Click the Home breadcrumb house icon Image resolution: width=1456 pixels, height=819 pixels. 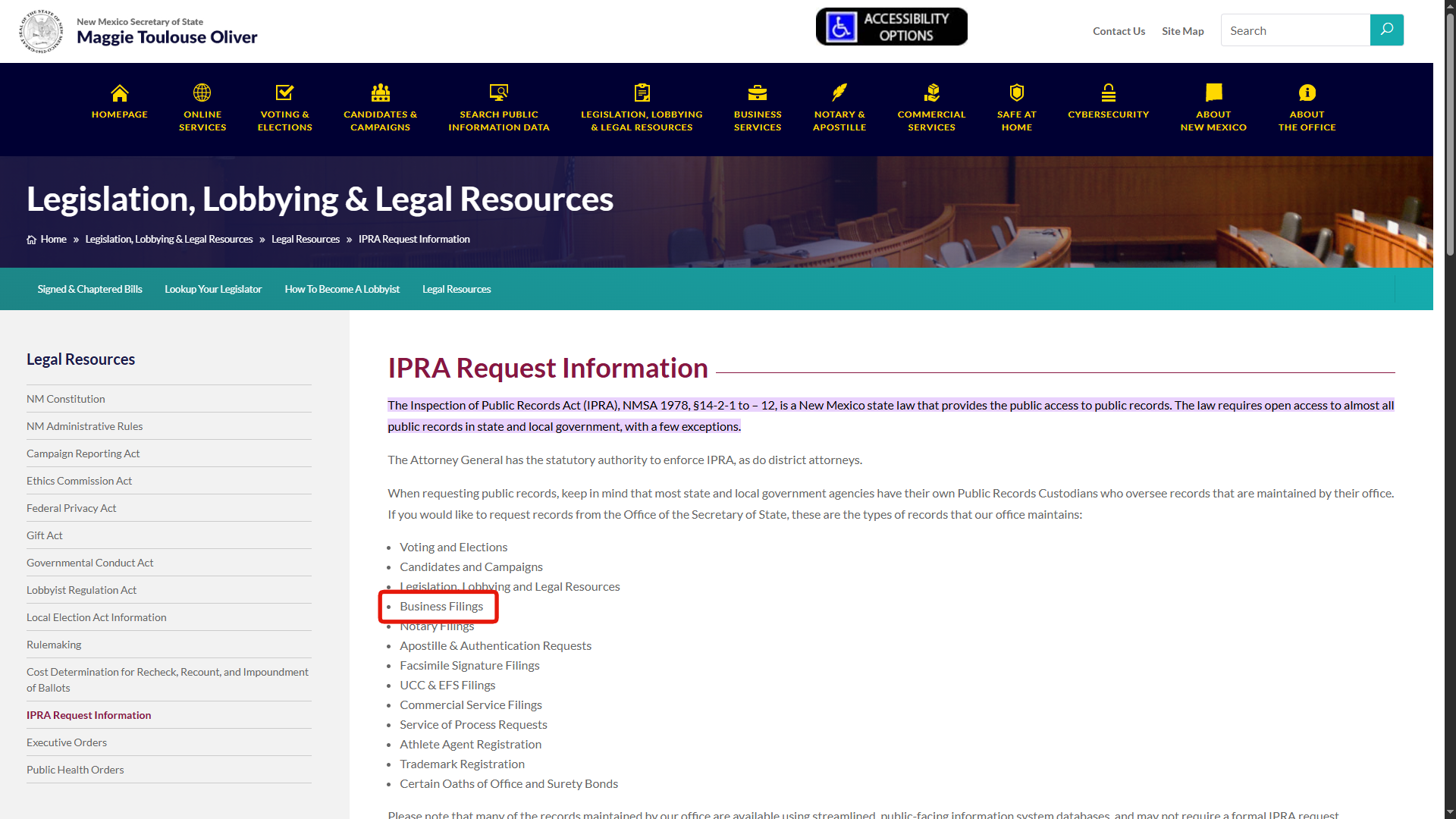pyautogui.click(x=31, y=239)
